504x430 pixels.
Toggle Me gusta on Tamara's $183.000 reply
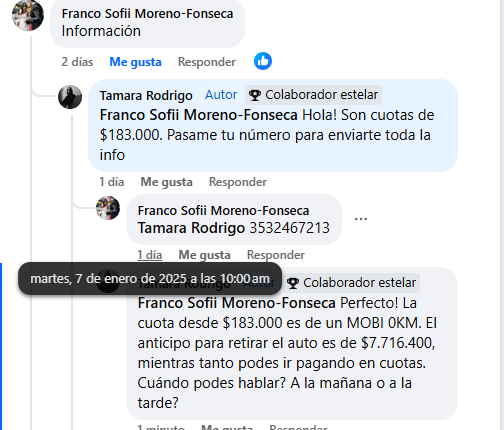click(166, 182)
